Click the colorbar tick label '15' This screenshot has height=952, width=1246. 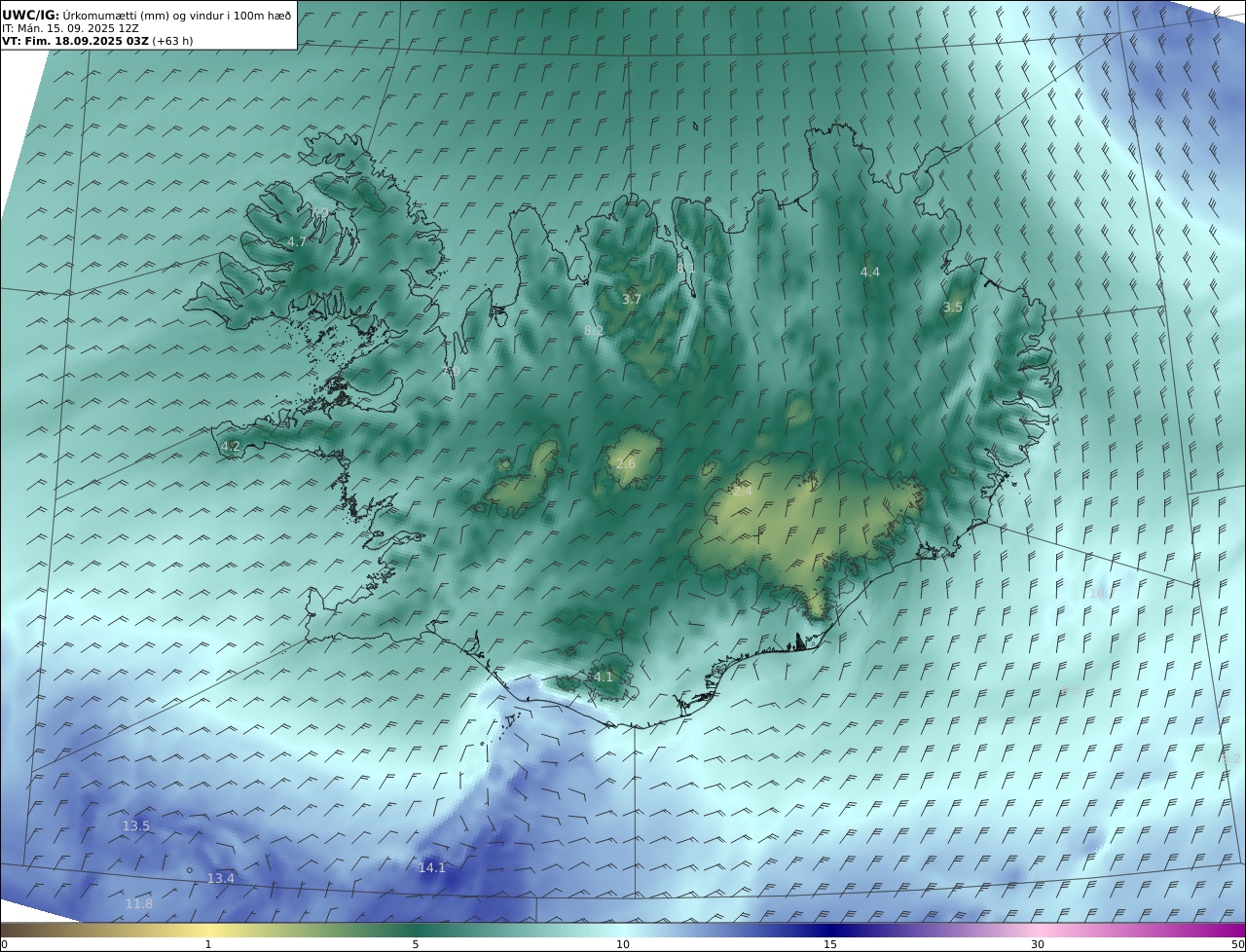coord(830,944)
